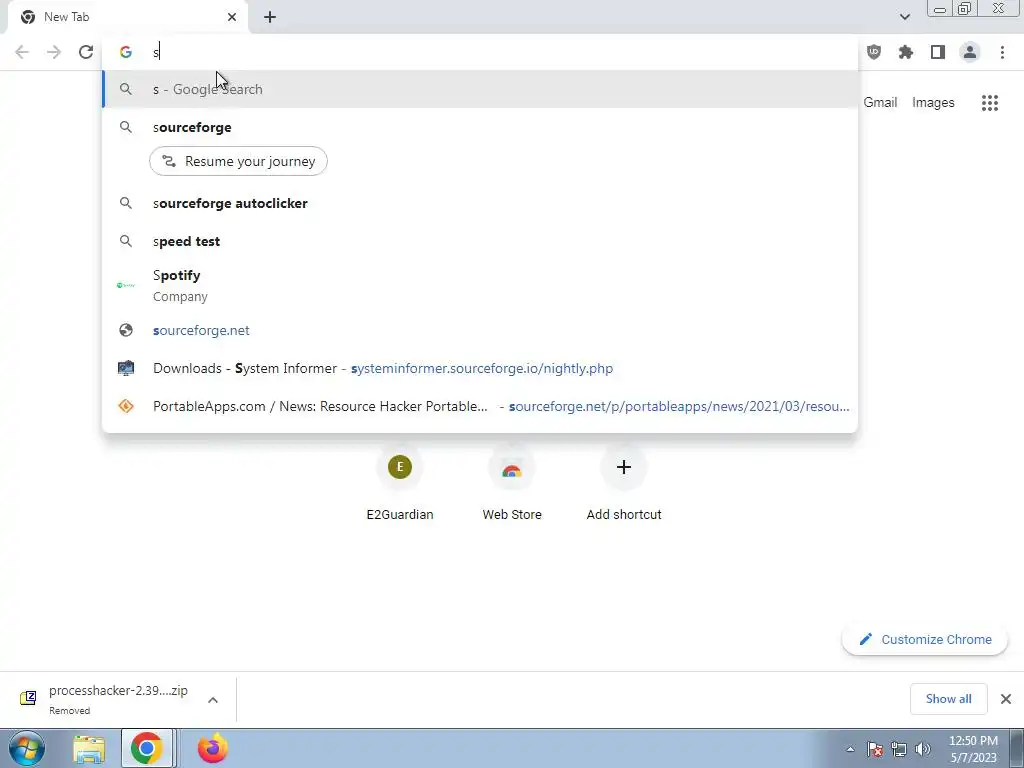Select the Spotify Company suggestion
Screen dimensions: 1024x768
point(480,285)
